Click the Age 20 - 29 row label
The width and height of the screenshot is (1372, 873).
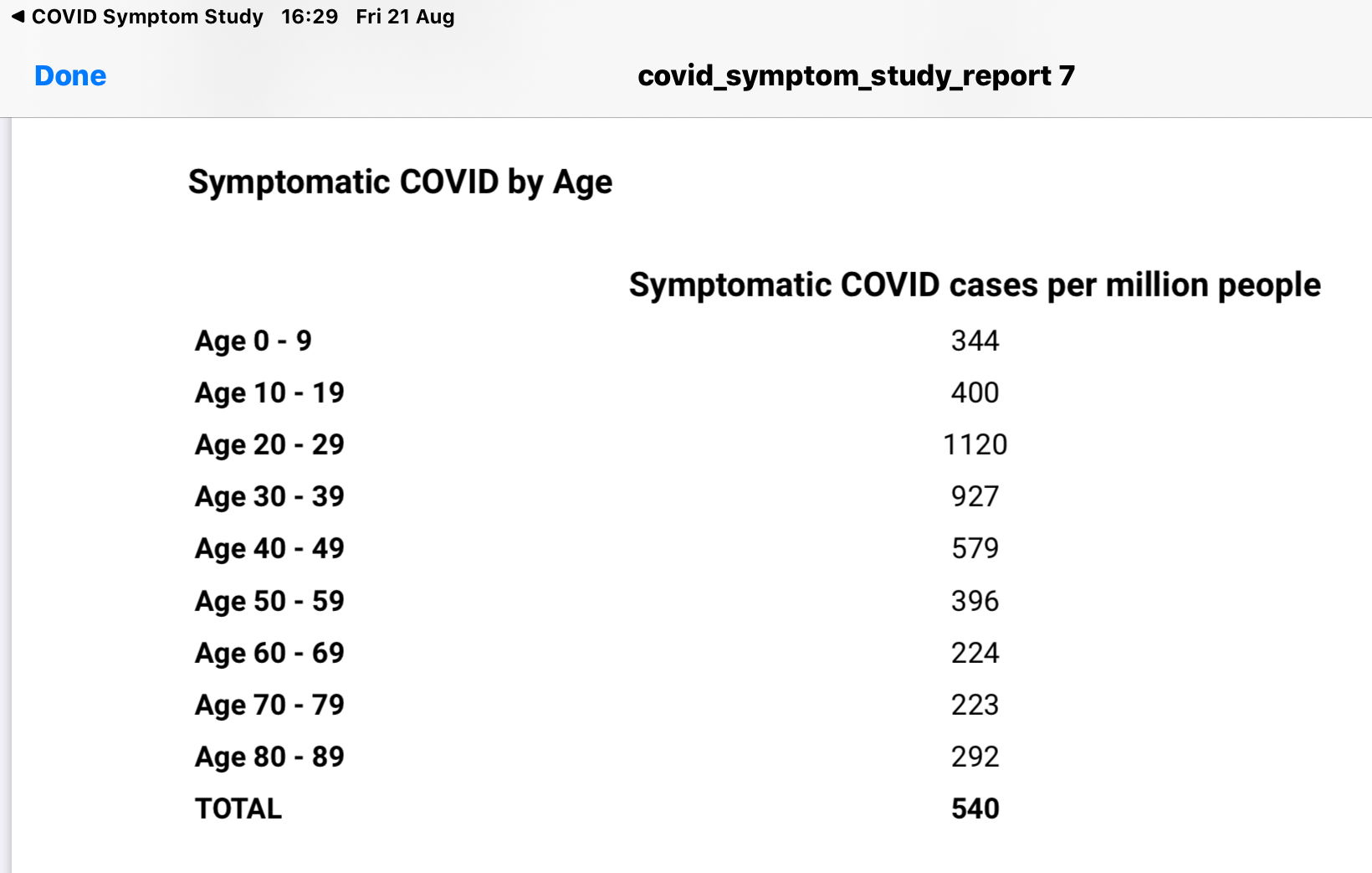pyautogui.click(x=269, y=445)
